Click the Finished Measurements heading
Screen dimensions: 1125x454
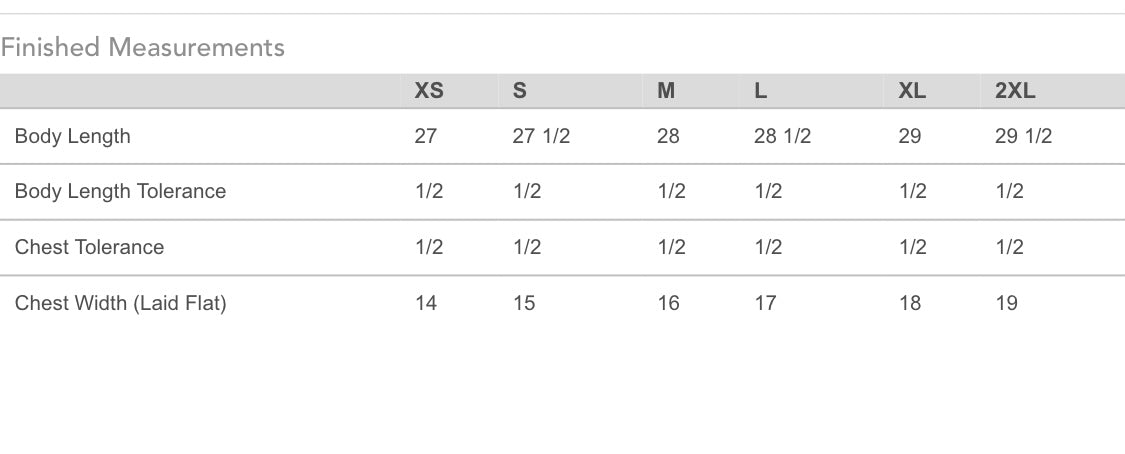[x=143, y=47]
